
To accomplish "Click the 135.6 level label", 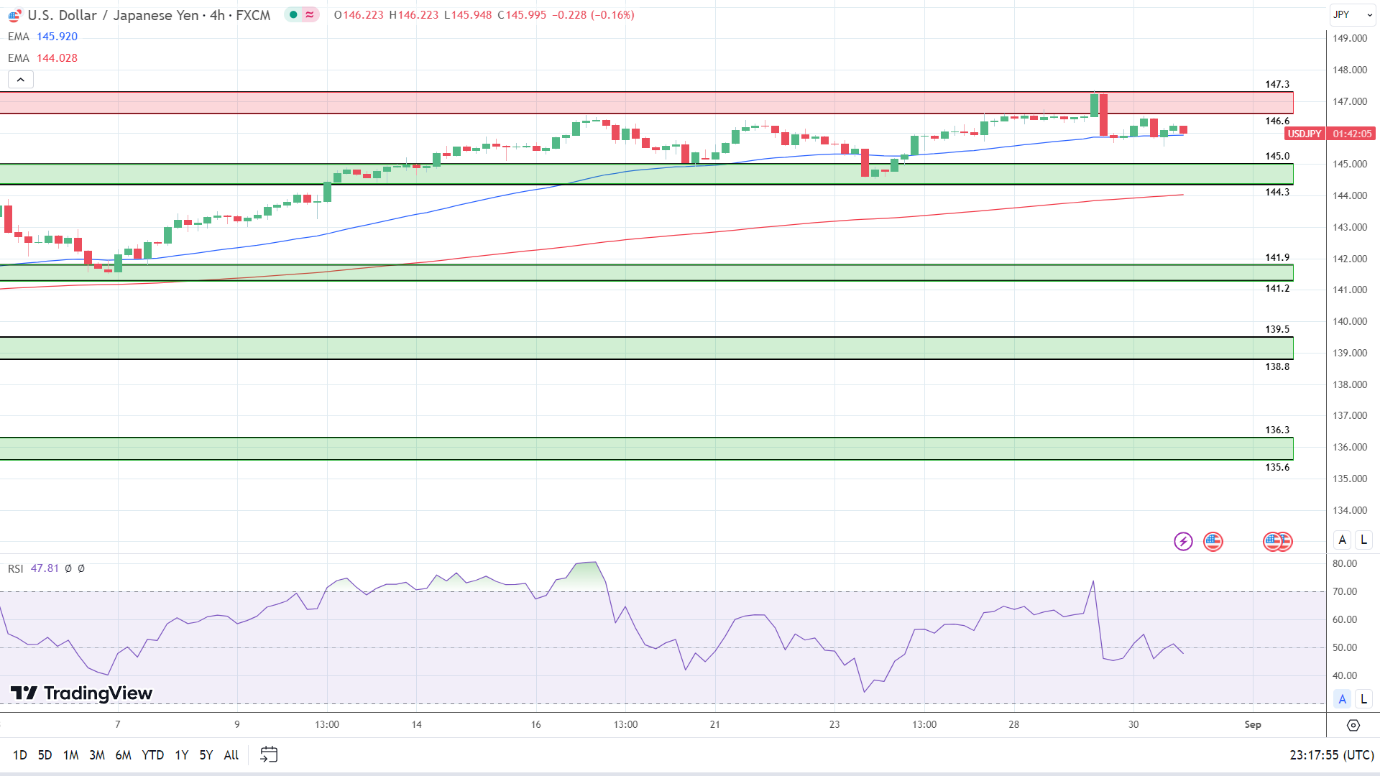I will (1277, 467).
